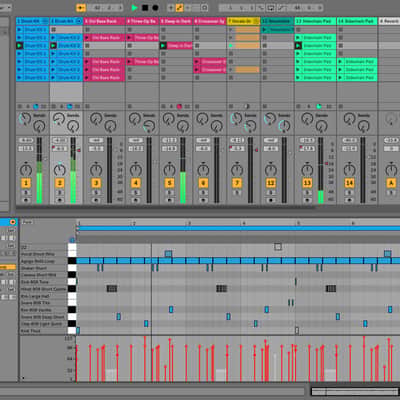Toggle track 7 activator button
Screen dimensions: 400x400
click(237, 183)
